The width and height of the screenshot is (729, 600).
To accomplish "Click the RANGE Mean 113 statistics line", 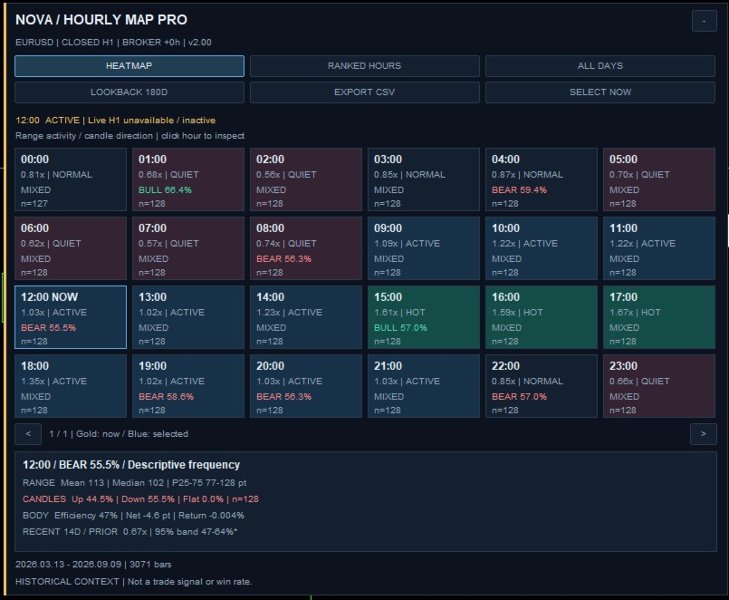I will (x=134, y=483).
